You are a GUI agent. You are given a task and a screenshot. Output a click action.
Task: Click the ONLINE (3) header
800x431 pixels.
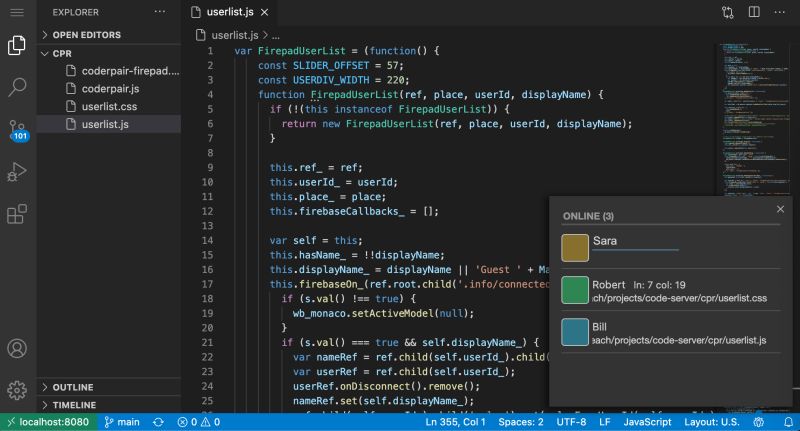[588, 216]
